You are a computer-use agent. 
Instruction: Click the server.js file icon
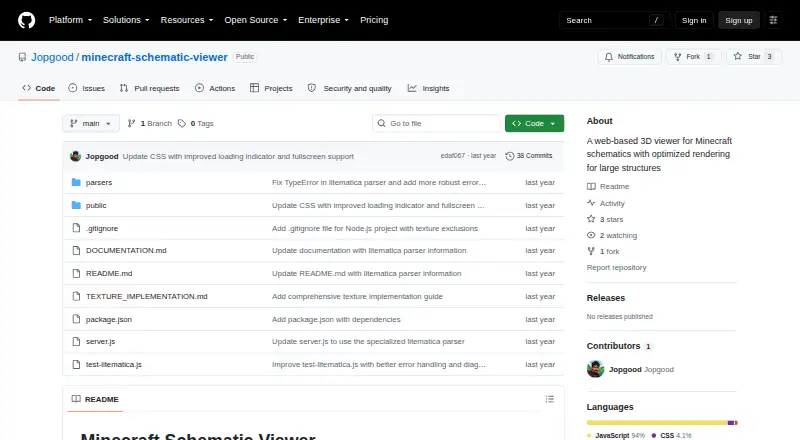click(x=77, y=341)
